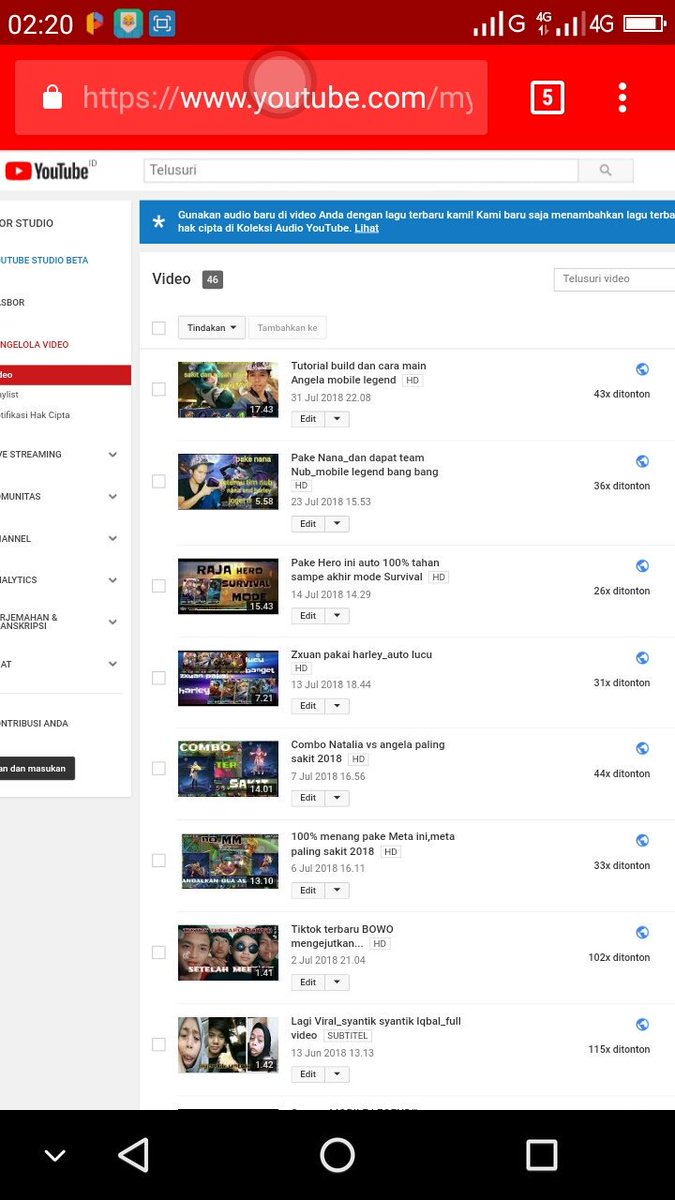The height and width of the screenshot is (1200, 675).
Task: Click the Telusuri video filter field
Action: (x=614, y=279)
